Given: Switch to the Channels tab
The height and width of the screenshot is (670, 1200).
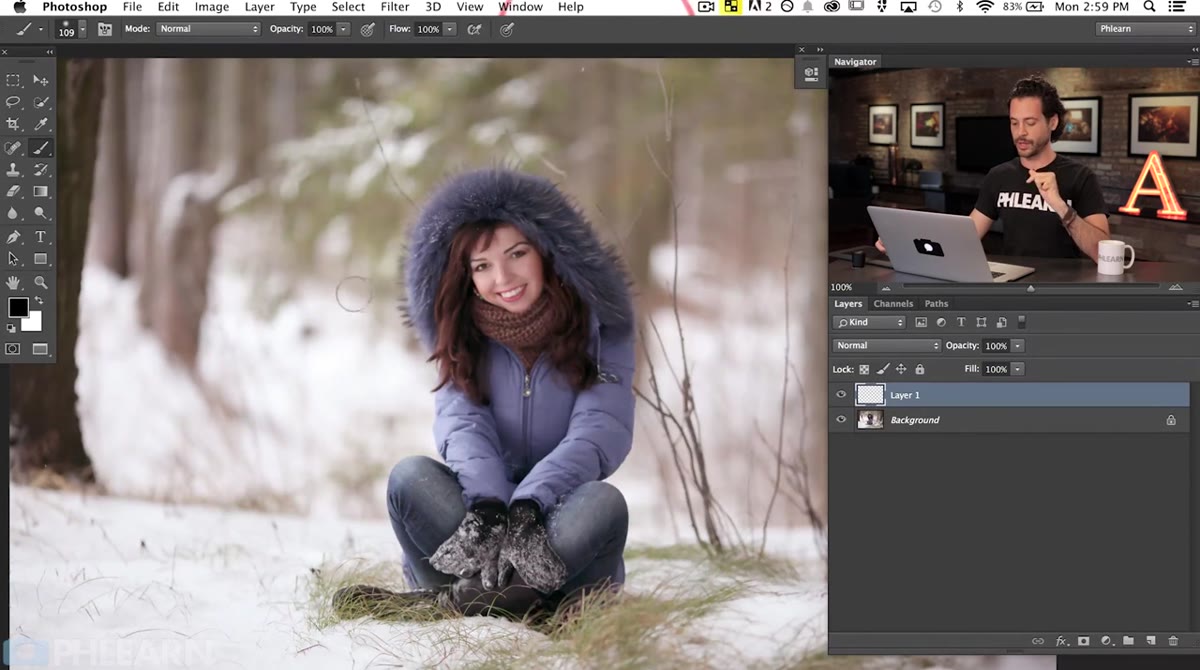Looking at the screenshot, I should click(x=893, y=304).
